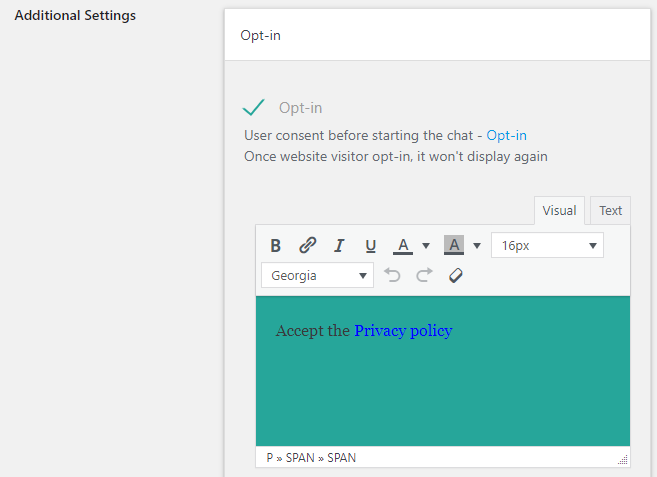Toggle underline formatting
The width and height of the screenshot is (657, 477).
point(370,246)
